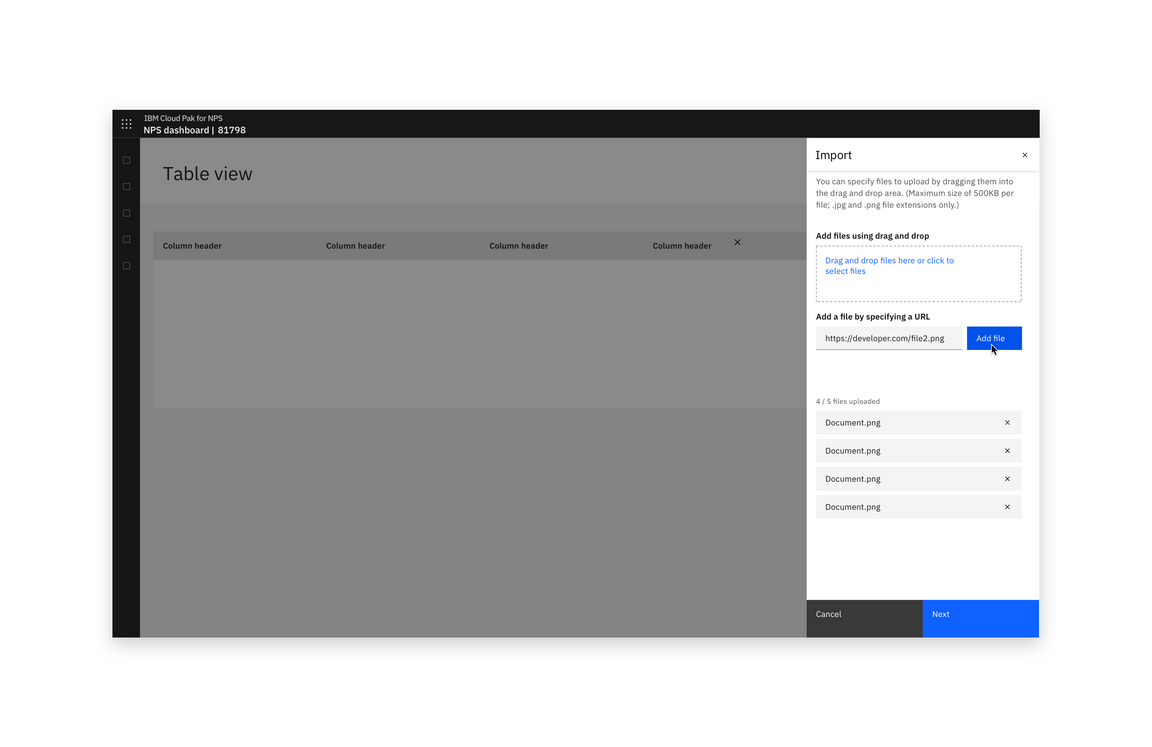Select the second sidebar navigation icon
Viewport: 1152px width, 747px height.
(126, 186)
